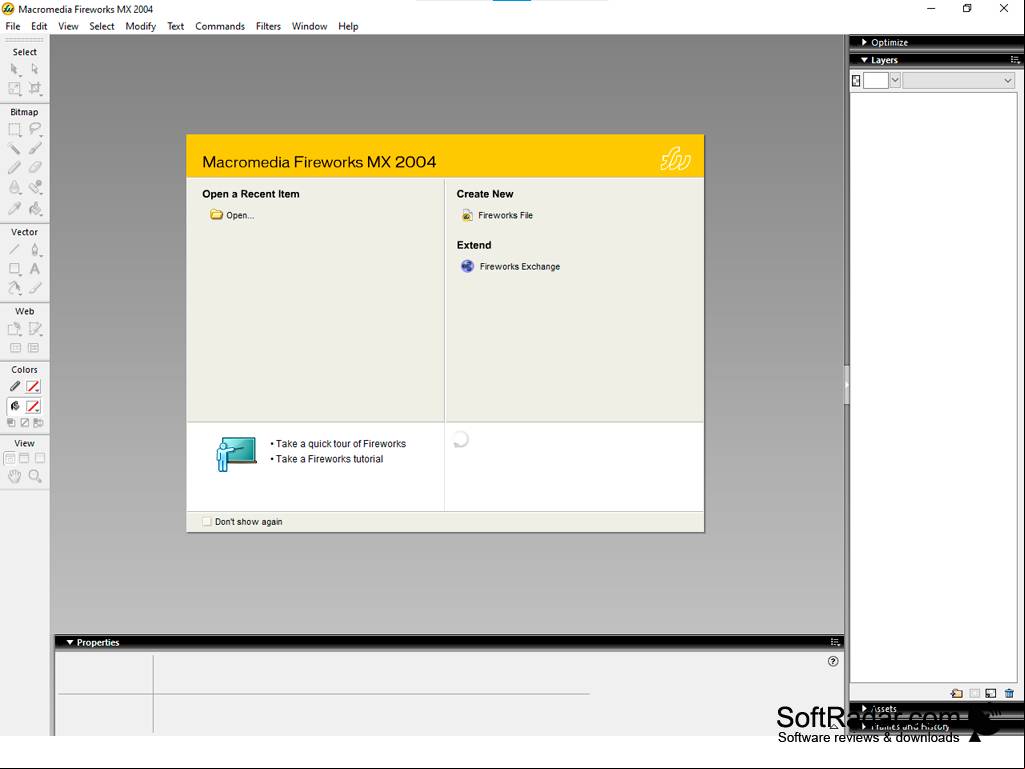Choose the Scale tool
Viewport: 1025px width, 769px height.
click(14, 88)
